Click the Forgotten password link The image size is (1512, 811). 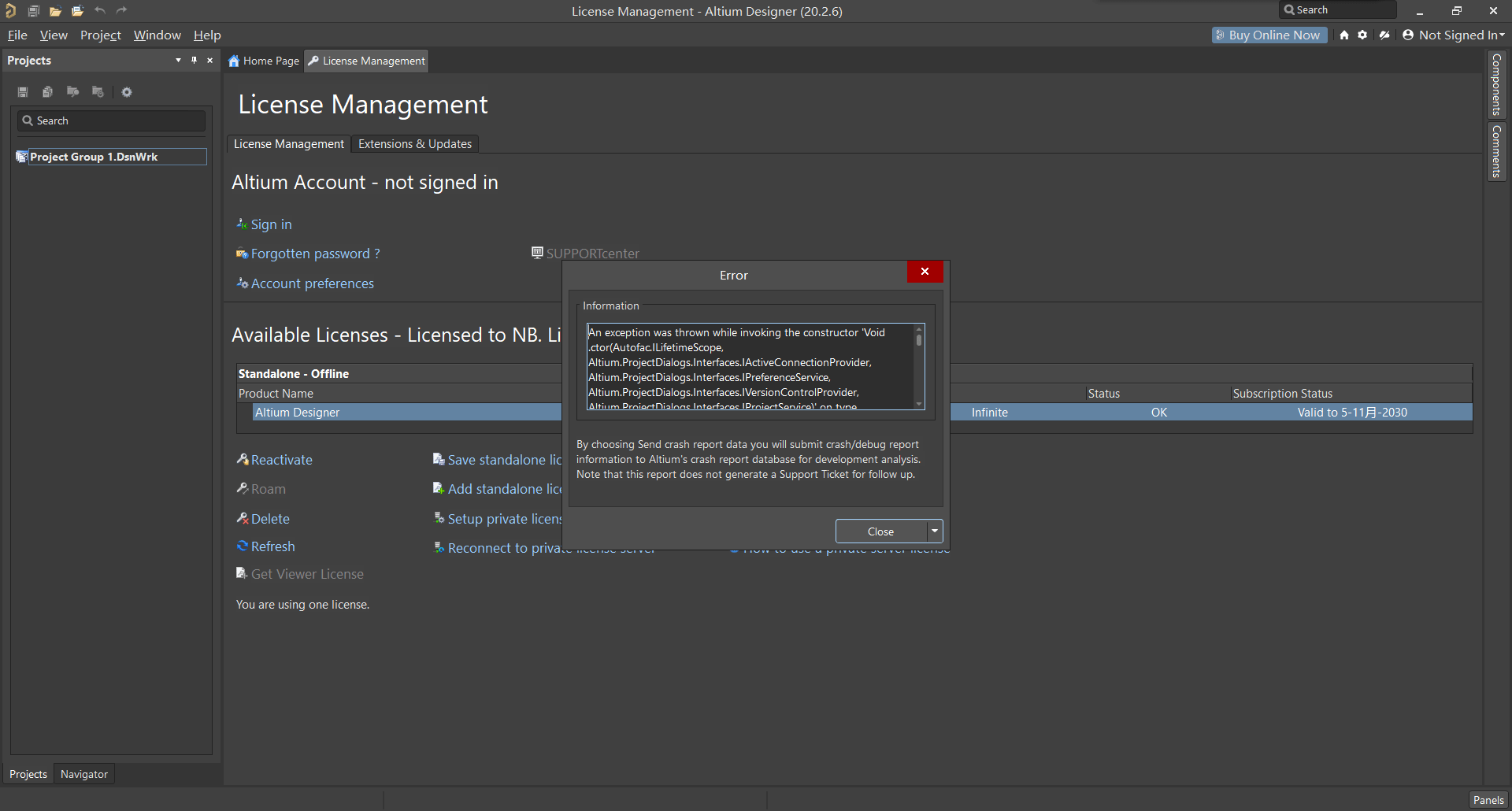coord(315,254)
